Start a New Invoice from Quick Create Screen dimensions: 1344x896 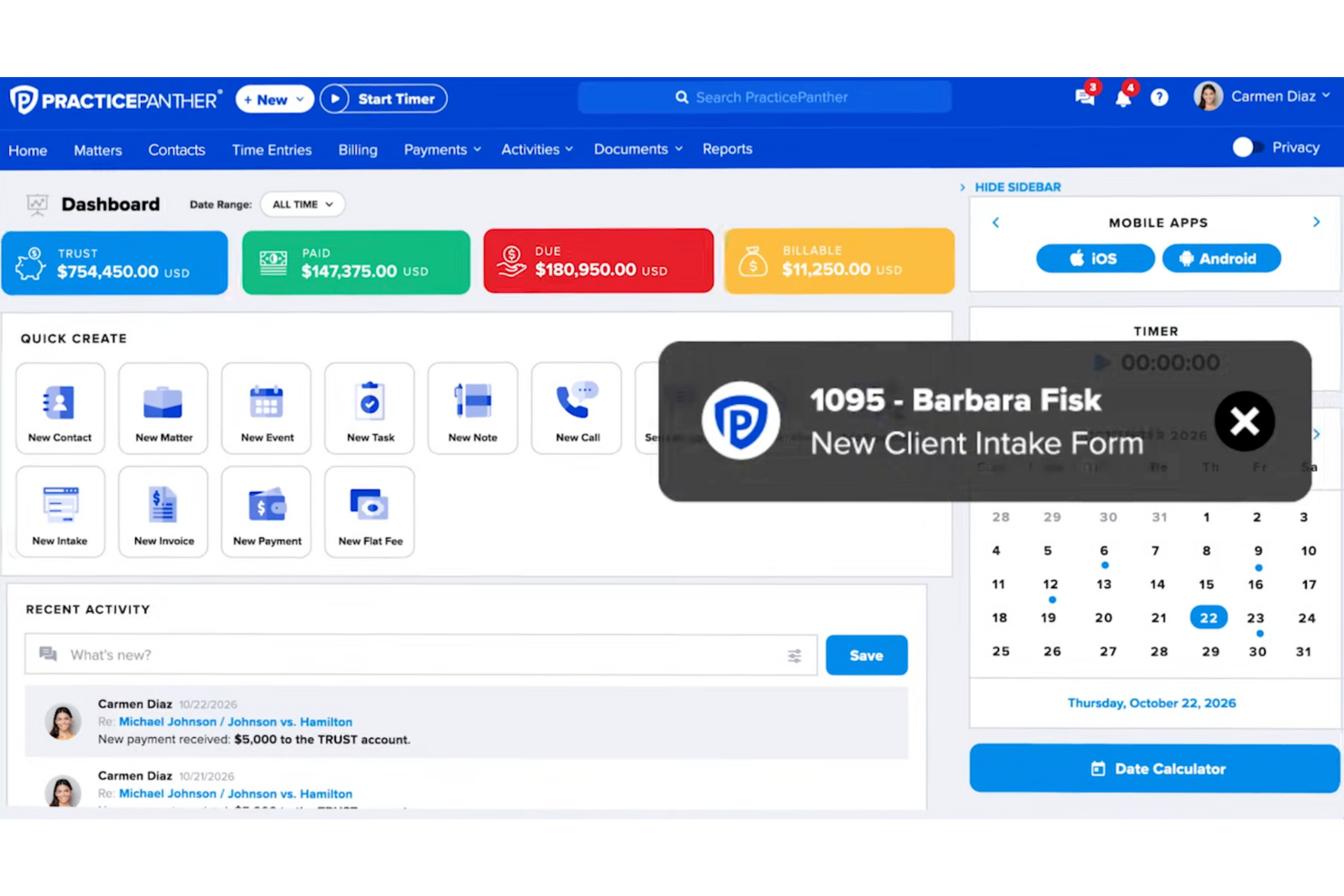point(163,511)
